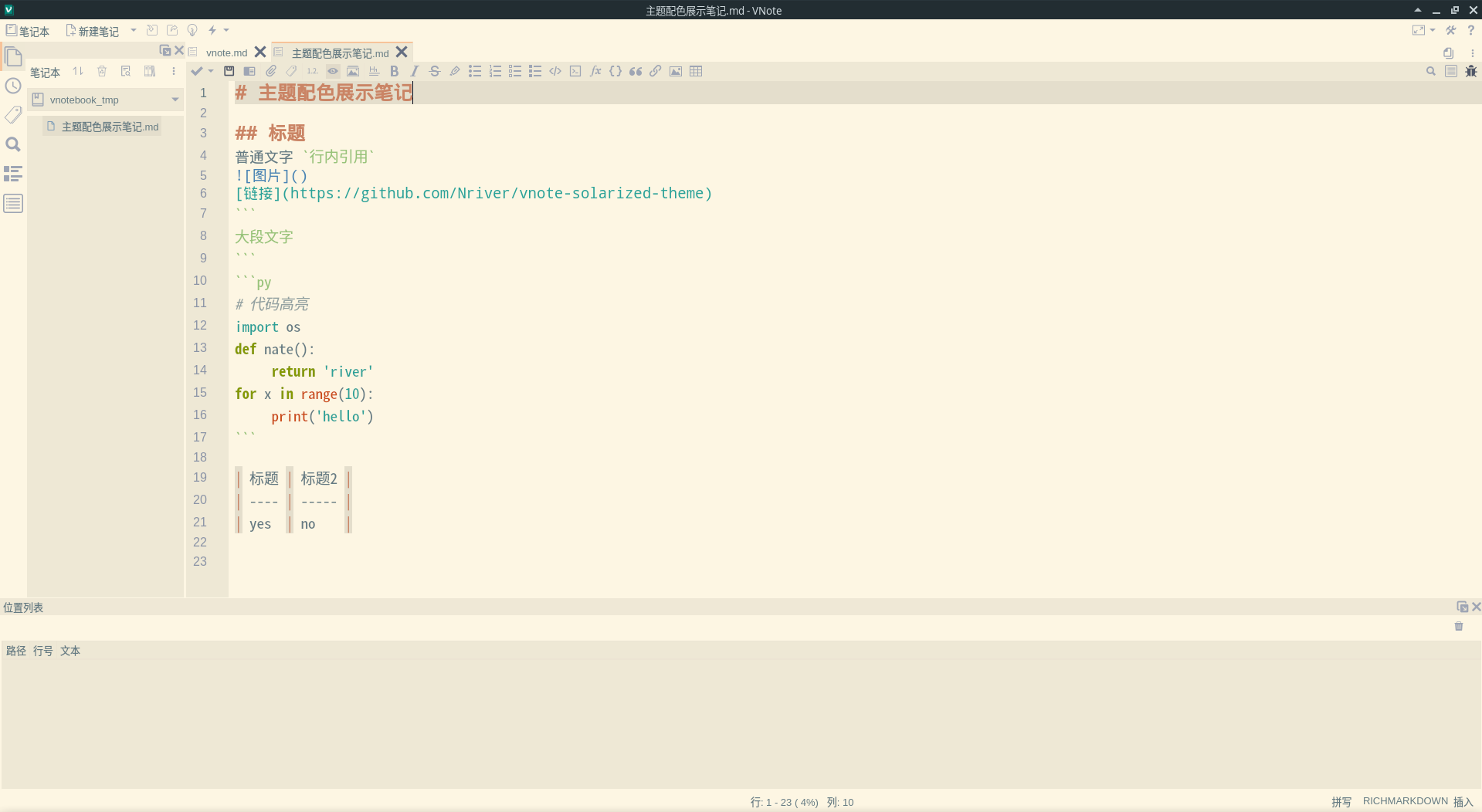1482x812 pixels.
Task: Open the tag icon in editor toolbar
Action: (292, 71)
